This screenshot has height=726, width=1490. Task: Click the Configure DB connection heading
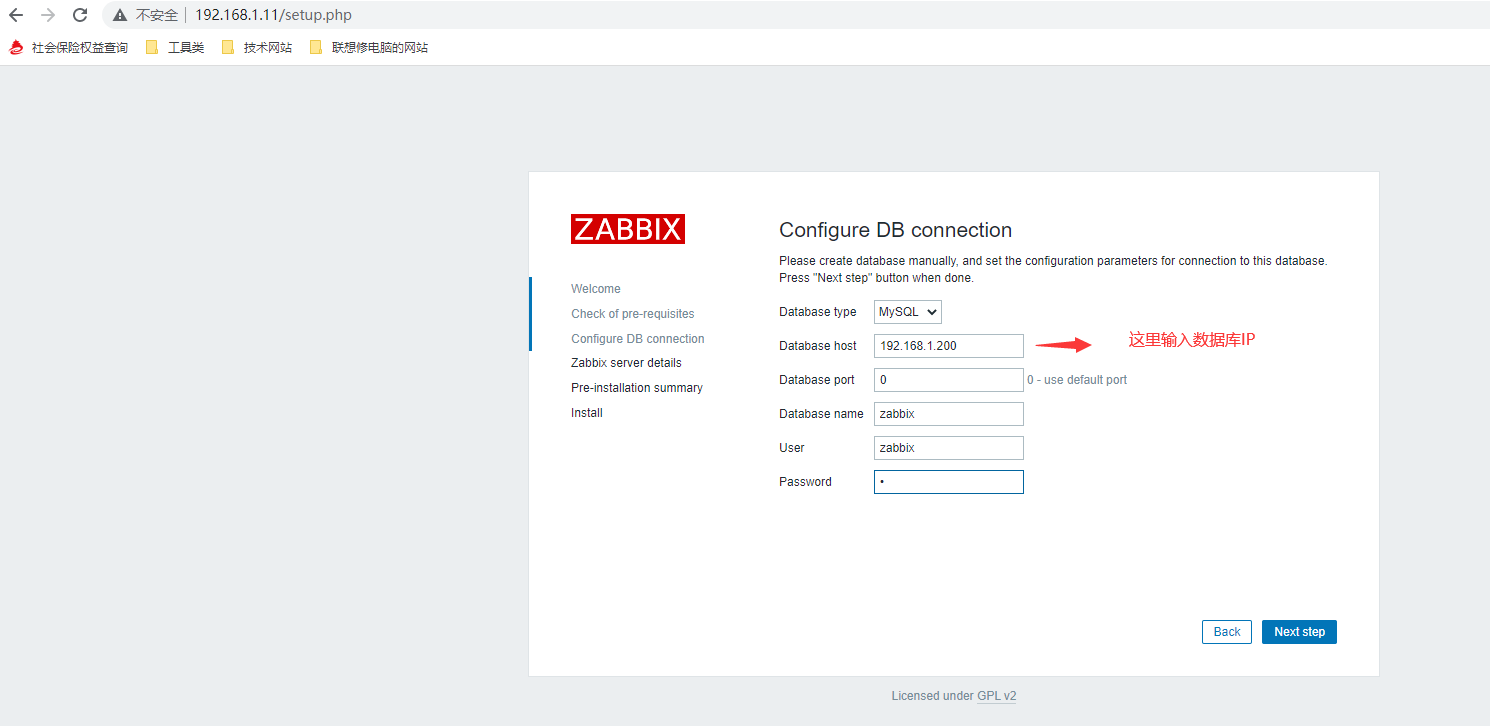[896, 230]
